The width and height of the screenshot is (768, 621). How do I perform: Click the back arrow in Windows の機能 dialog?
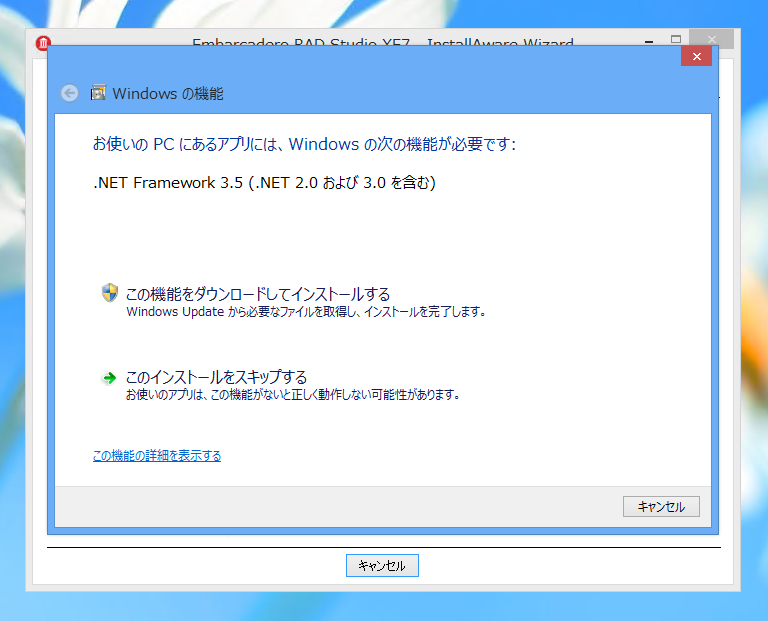(x=70, y=93)
